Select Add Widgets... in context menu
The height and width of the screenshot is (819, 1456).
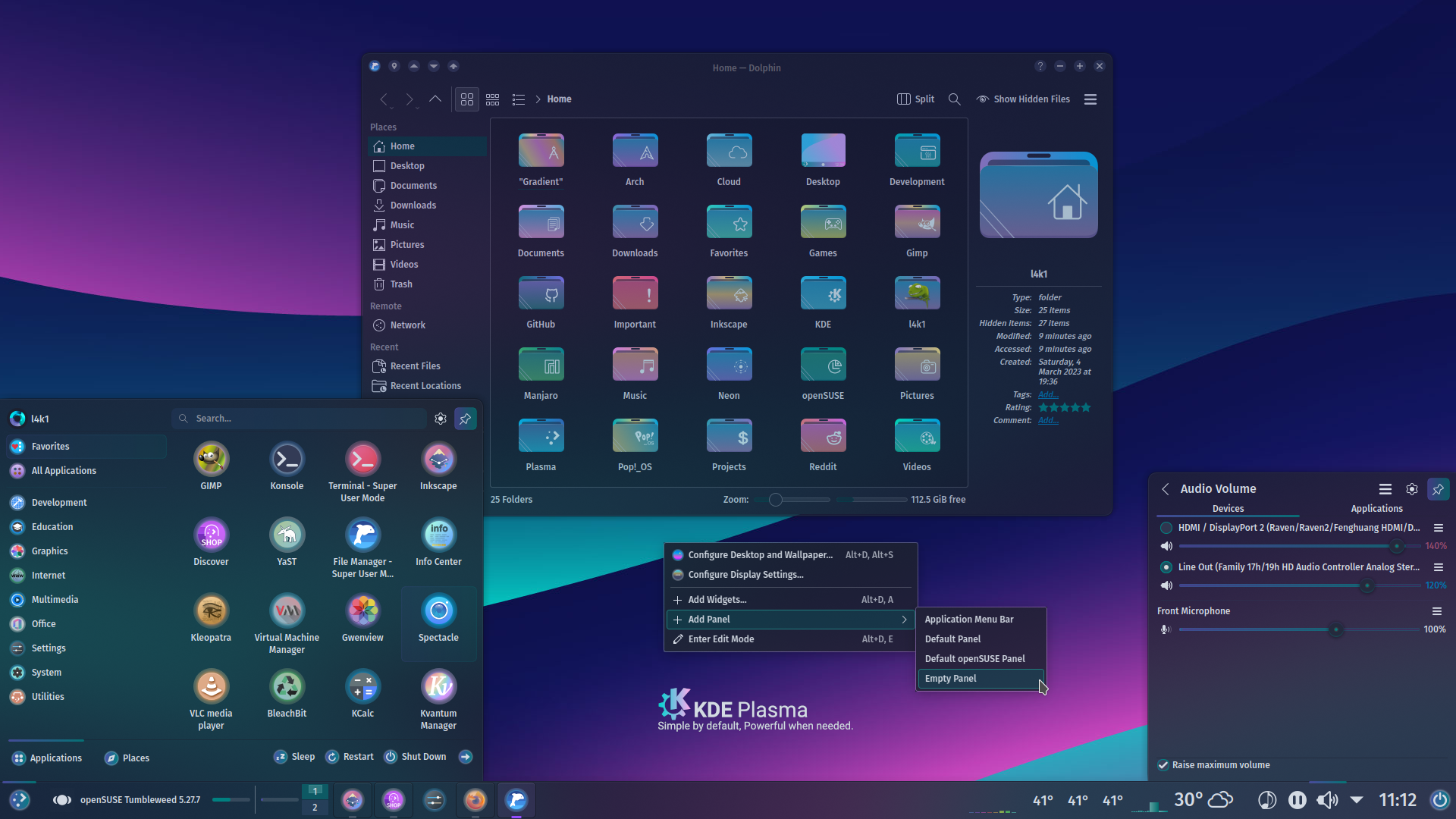click(x=791, y=600)
